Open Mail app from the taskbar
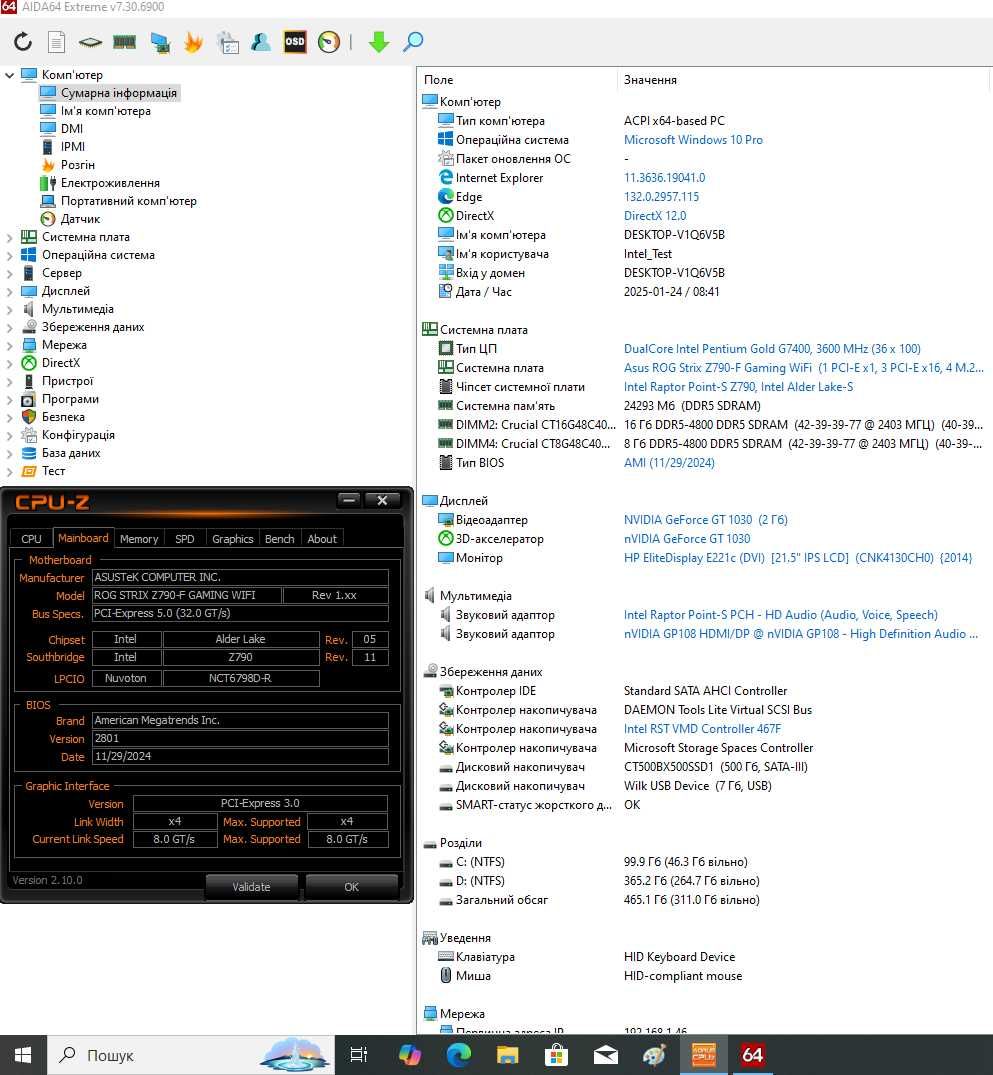The image size is (993, 1075). pyautogui.click(x=606, y=1054)
